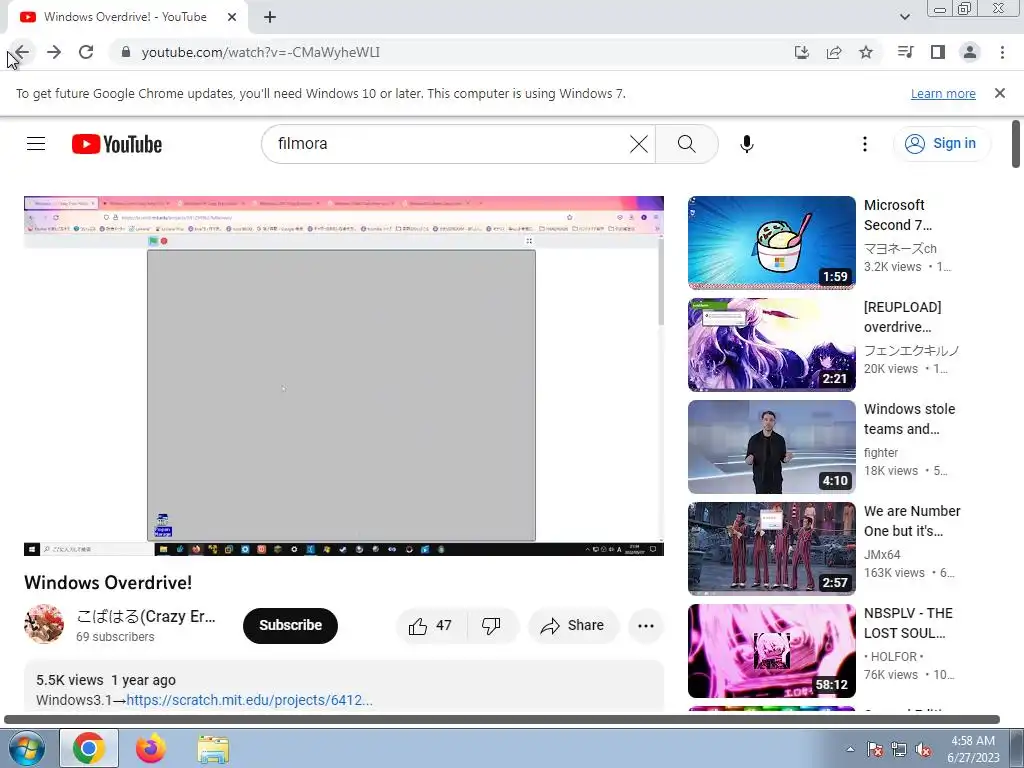Click the マヨネーズch channel name

pos(901,248)
